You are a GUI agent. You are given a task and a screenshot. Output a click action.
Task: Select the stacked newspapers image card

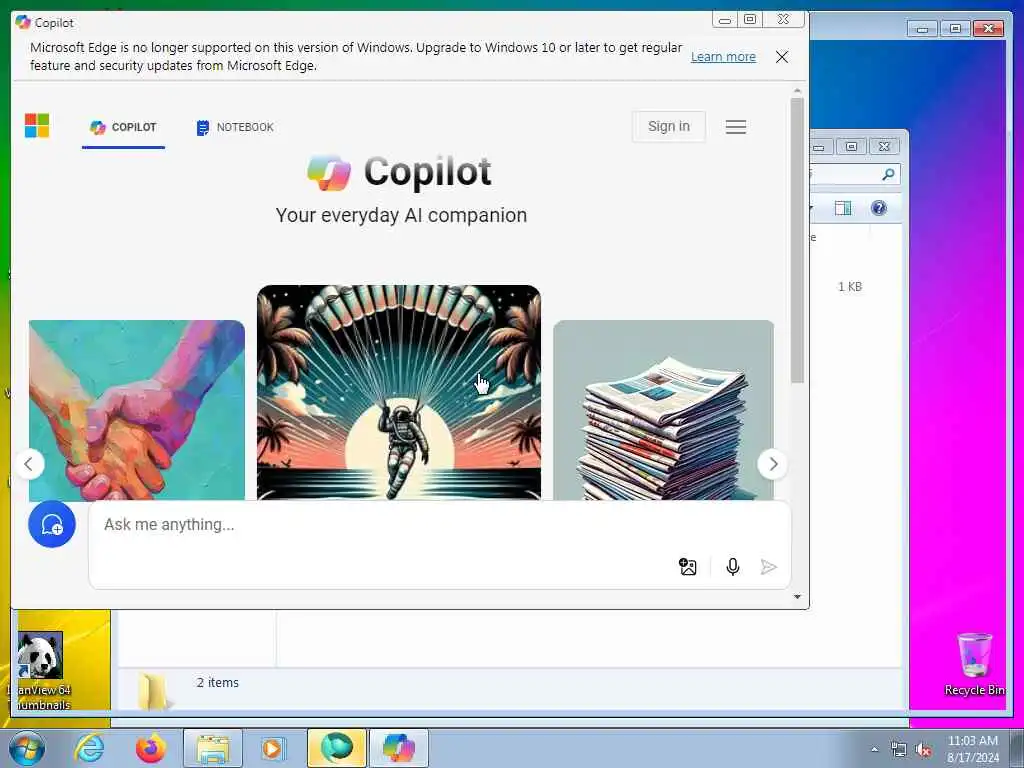pyautogui.click(x=664, y=410)
